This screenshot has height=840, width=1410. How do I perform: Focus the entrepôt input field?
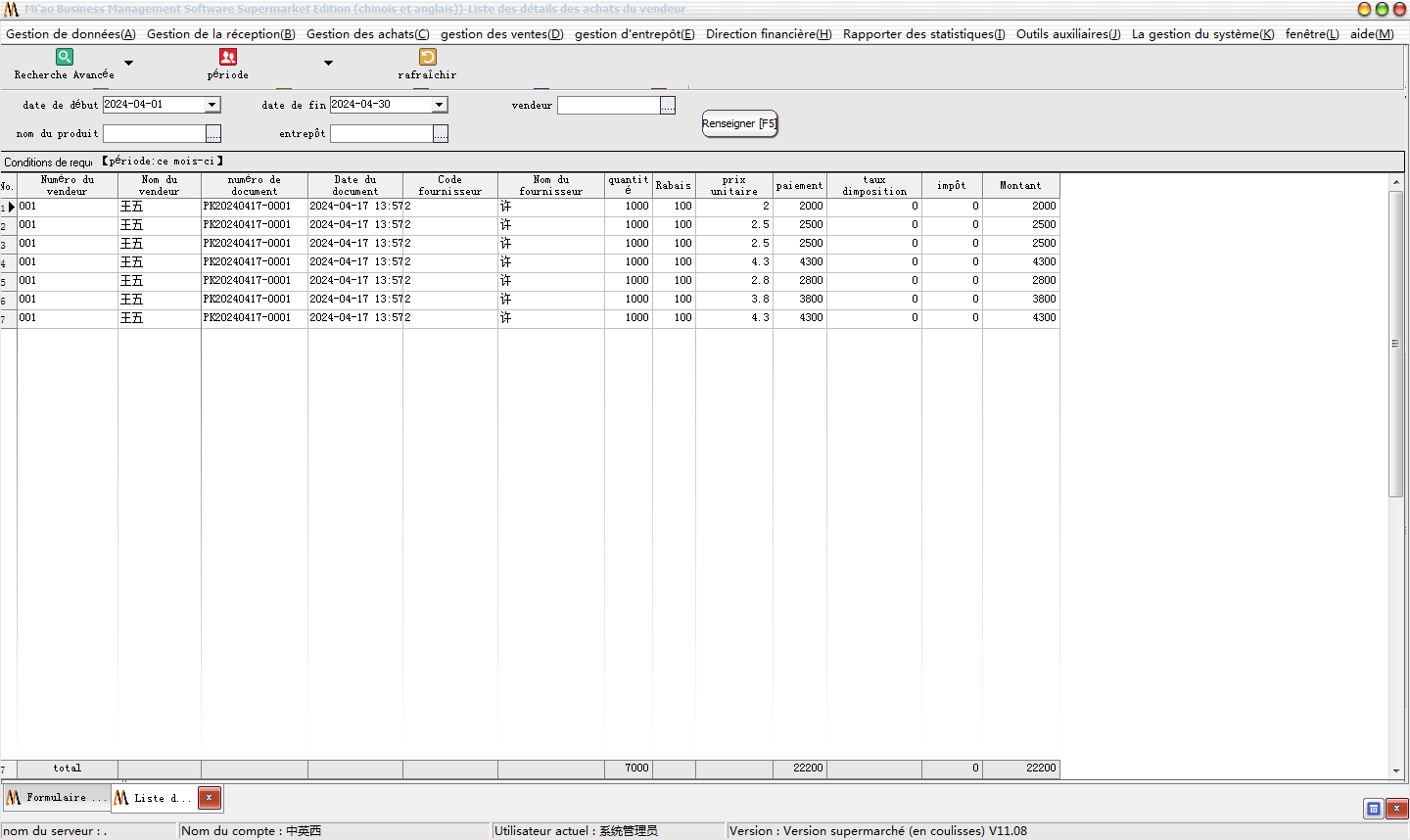(382, 133)
